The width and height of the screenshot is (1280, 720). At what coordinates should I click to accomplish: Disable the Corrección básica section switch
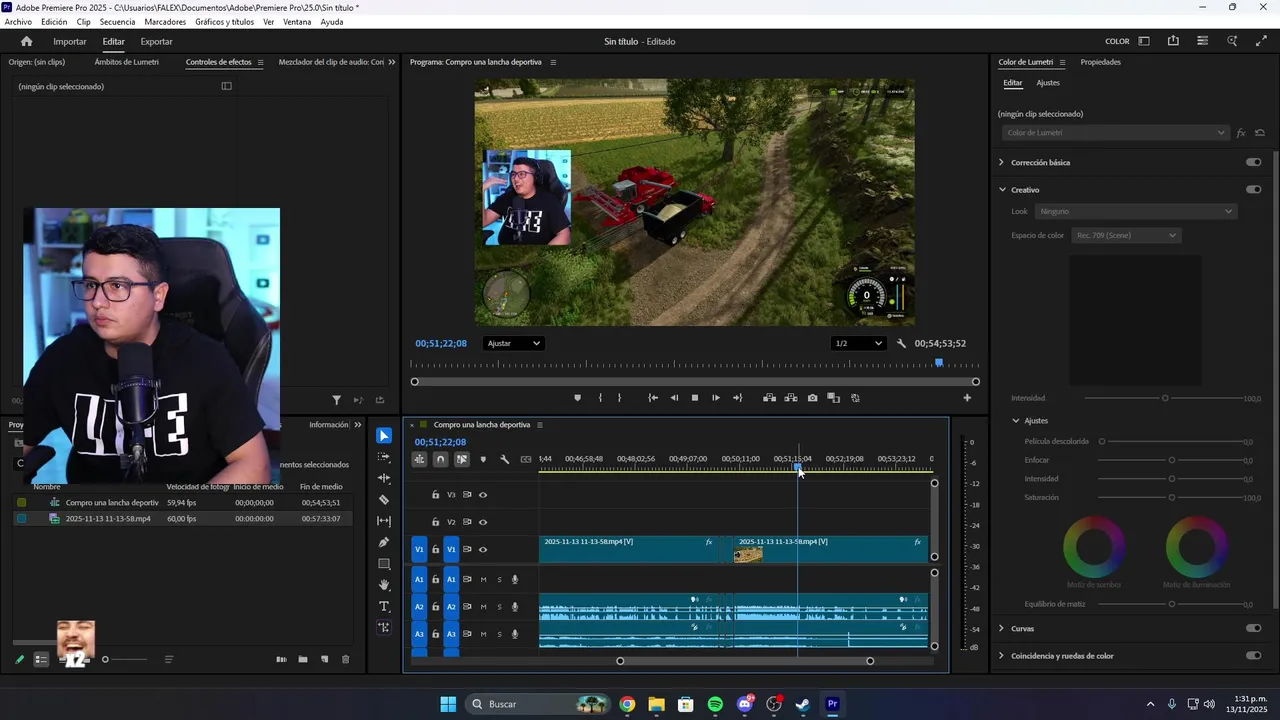[1254, 162]
